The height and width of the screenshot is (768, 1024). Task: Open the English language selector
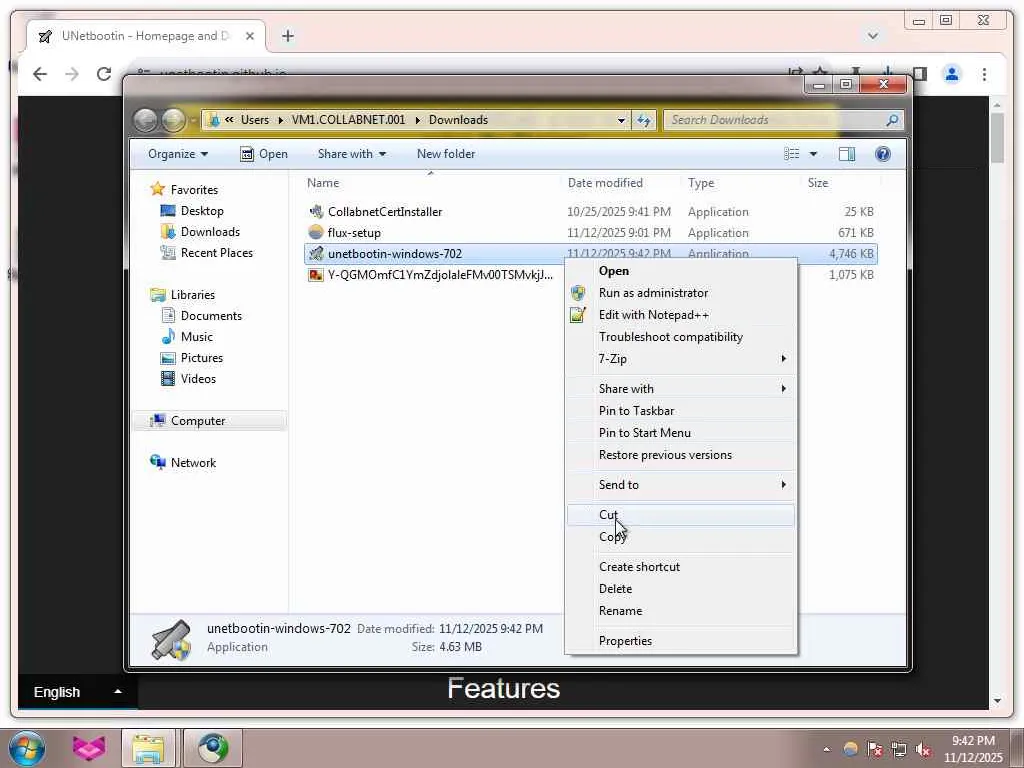click(78, 692)
